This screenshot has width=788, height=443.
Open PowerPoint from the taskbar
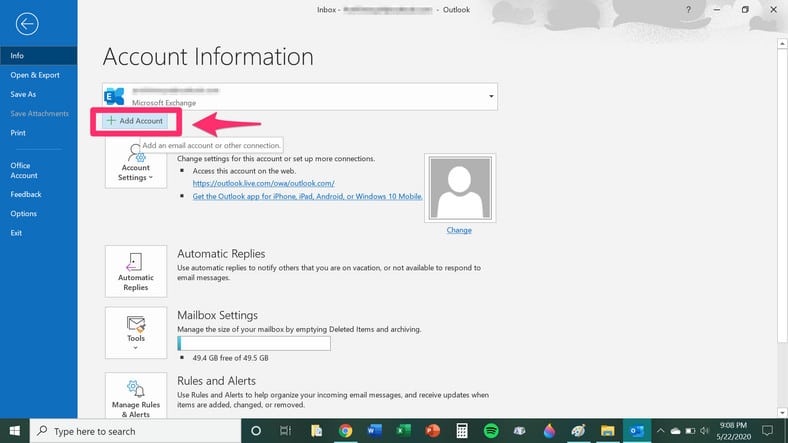click(x=433, y=431)
